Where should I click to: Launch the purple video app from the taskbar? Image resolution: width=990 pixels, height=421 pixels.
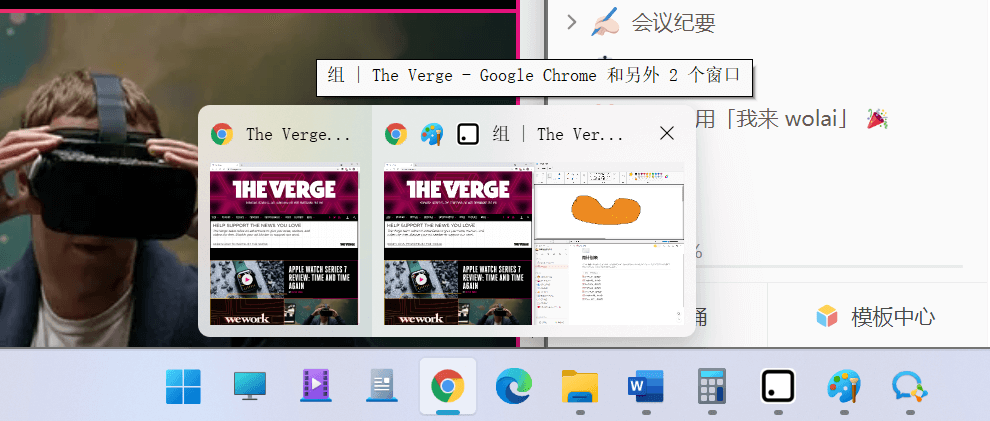pyautogui.click(x=315, y=386)
